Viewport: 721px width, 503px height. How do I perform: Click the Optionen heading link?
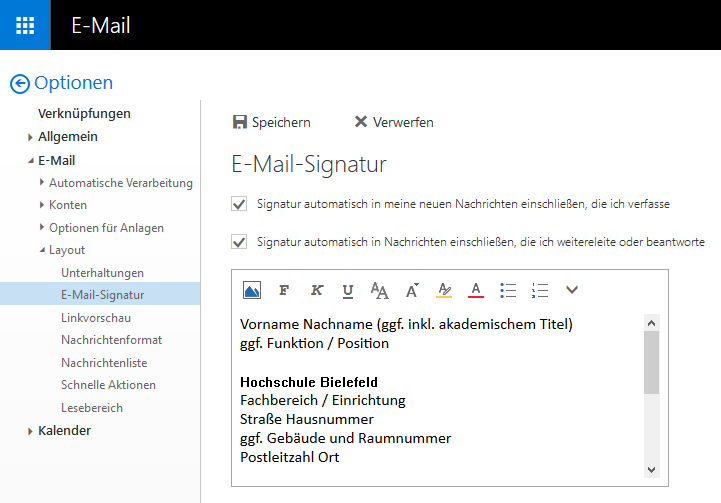click(74, 83)
